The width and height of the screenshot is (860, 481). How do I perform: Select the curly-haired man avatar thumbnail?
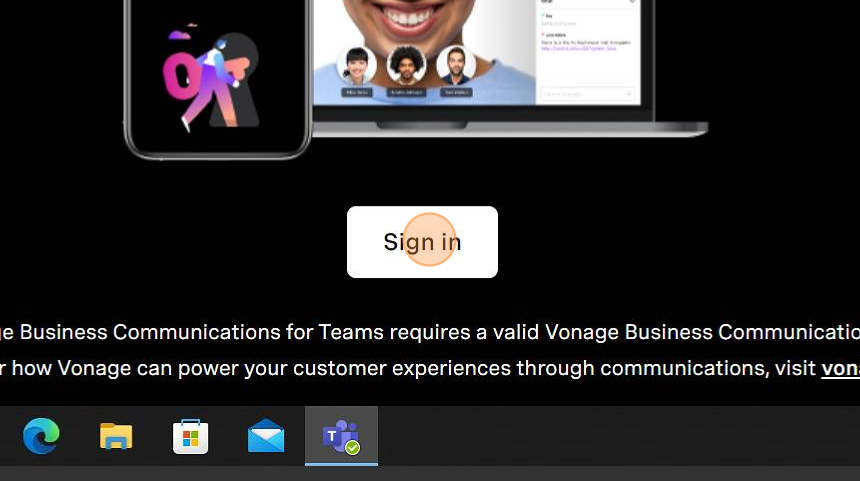tap(406, 65)
